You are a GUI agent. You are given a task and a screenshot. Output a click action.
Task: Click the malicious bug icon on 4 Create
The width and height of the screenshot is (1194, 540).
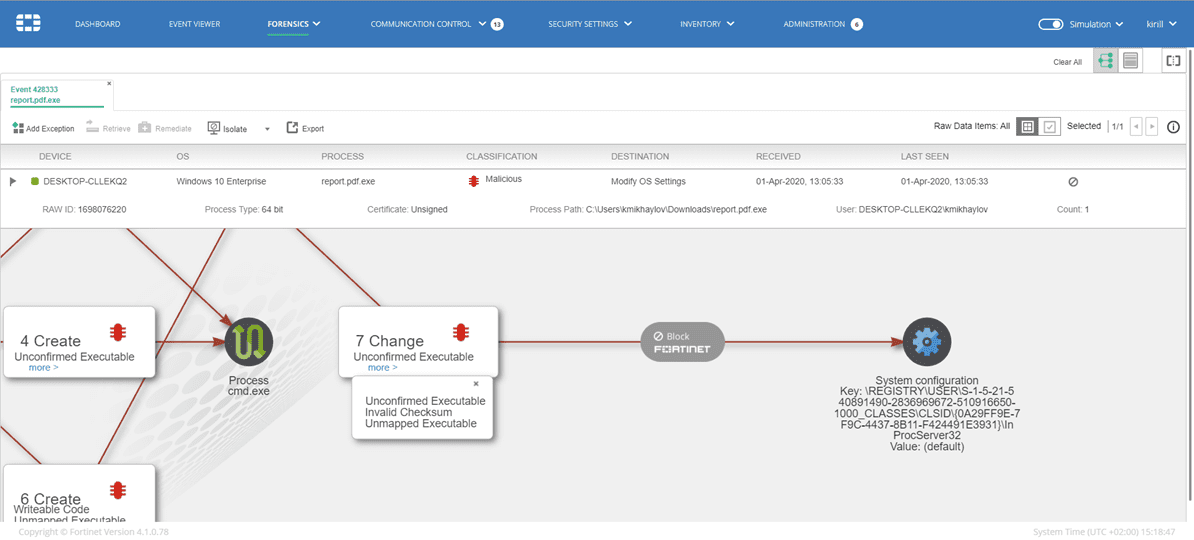tap(117, 333)
